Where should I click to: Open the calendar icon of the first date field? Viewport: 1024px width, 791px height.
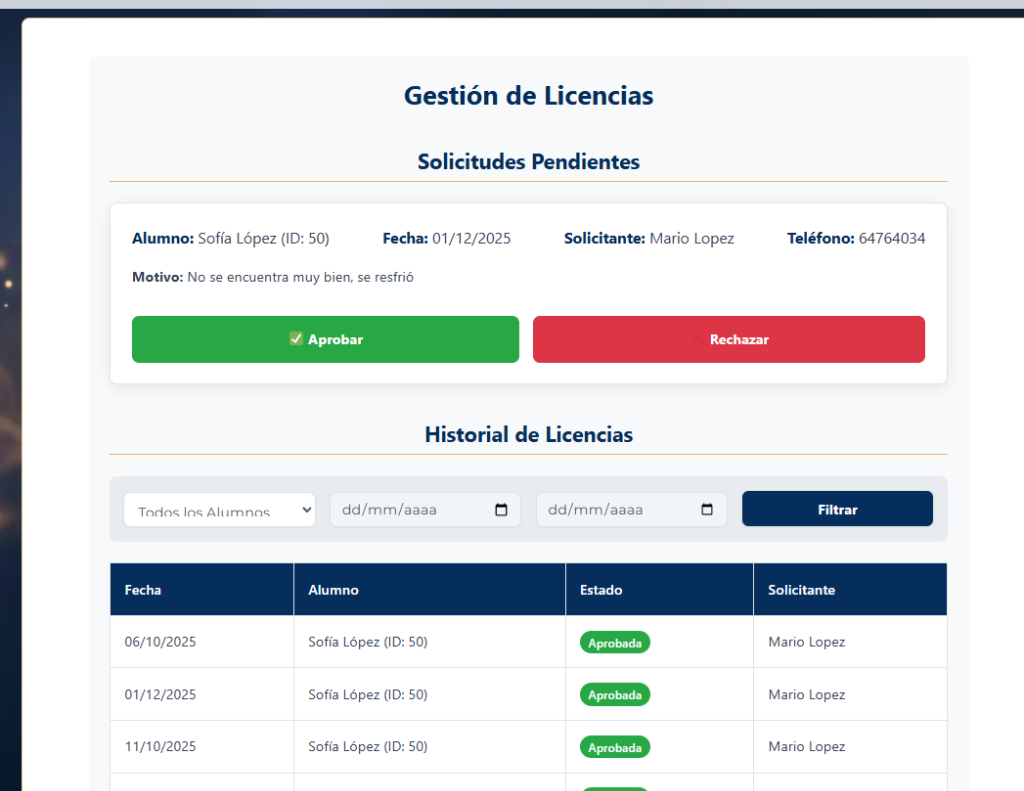pos(501,509)
